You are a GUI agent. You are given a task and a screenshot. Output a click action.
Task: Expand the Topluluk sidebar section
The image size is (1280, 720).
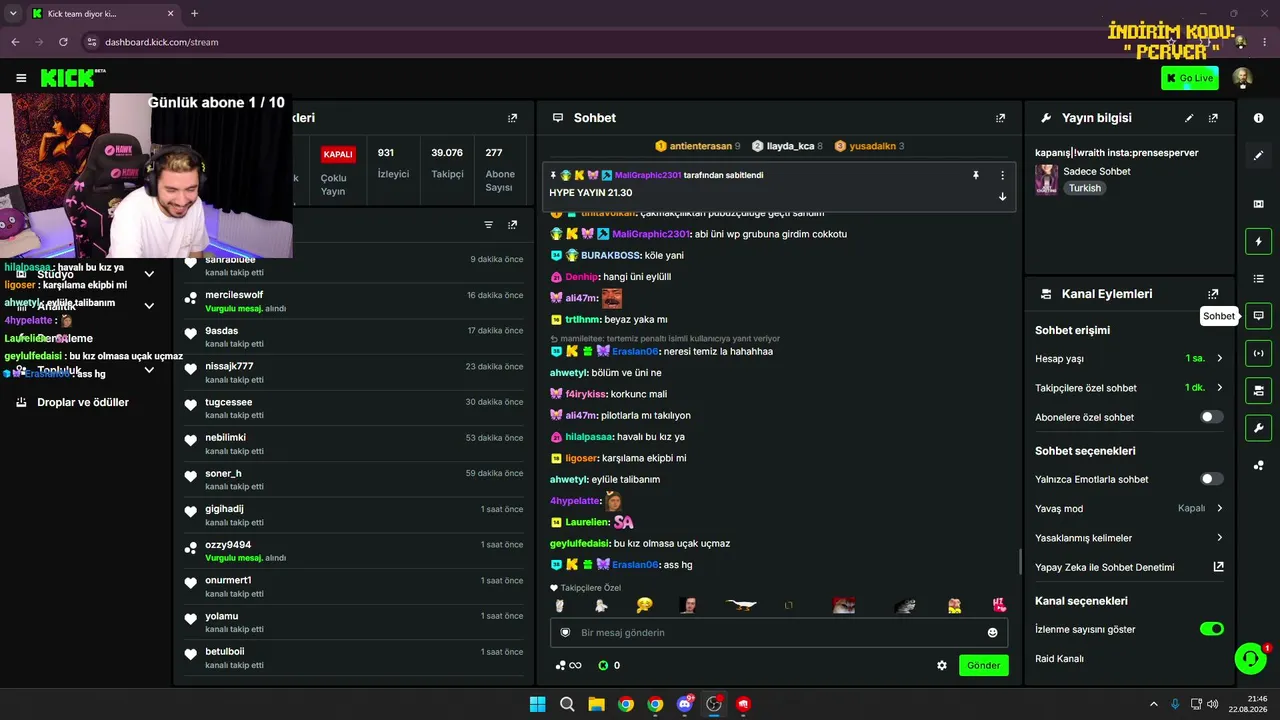tap(149, 370)
